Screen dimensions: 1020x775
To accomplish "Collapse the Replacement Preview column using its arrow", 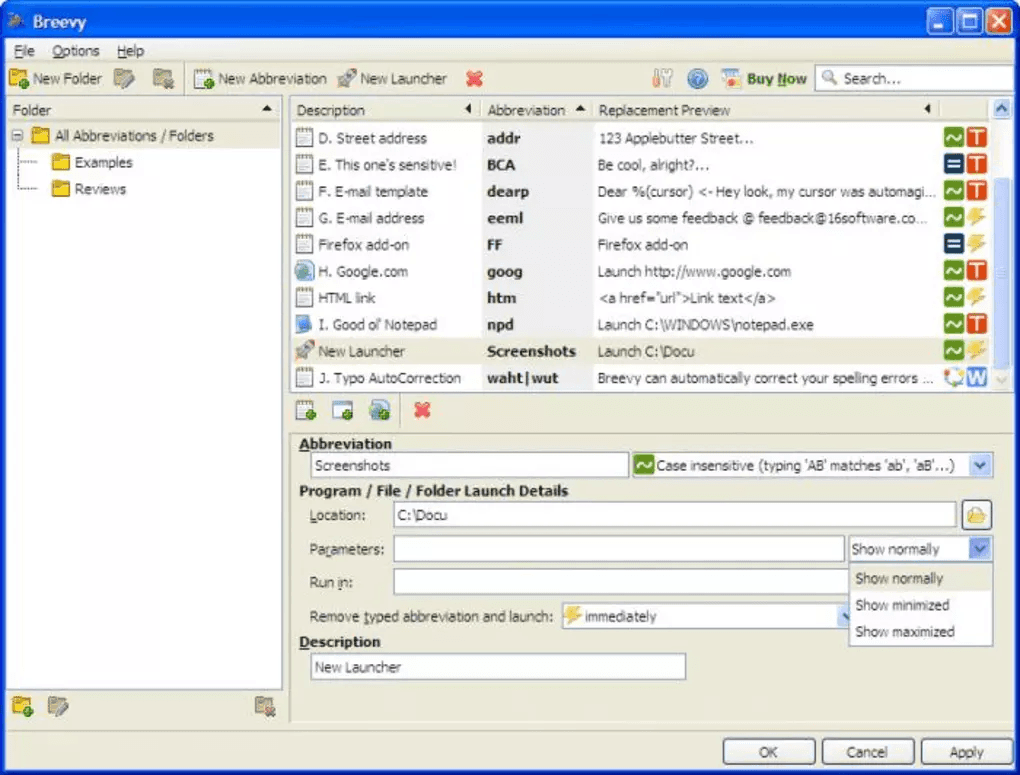I will click(x=928, y=109).
